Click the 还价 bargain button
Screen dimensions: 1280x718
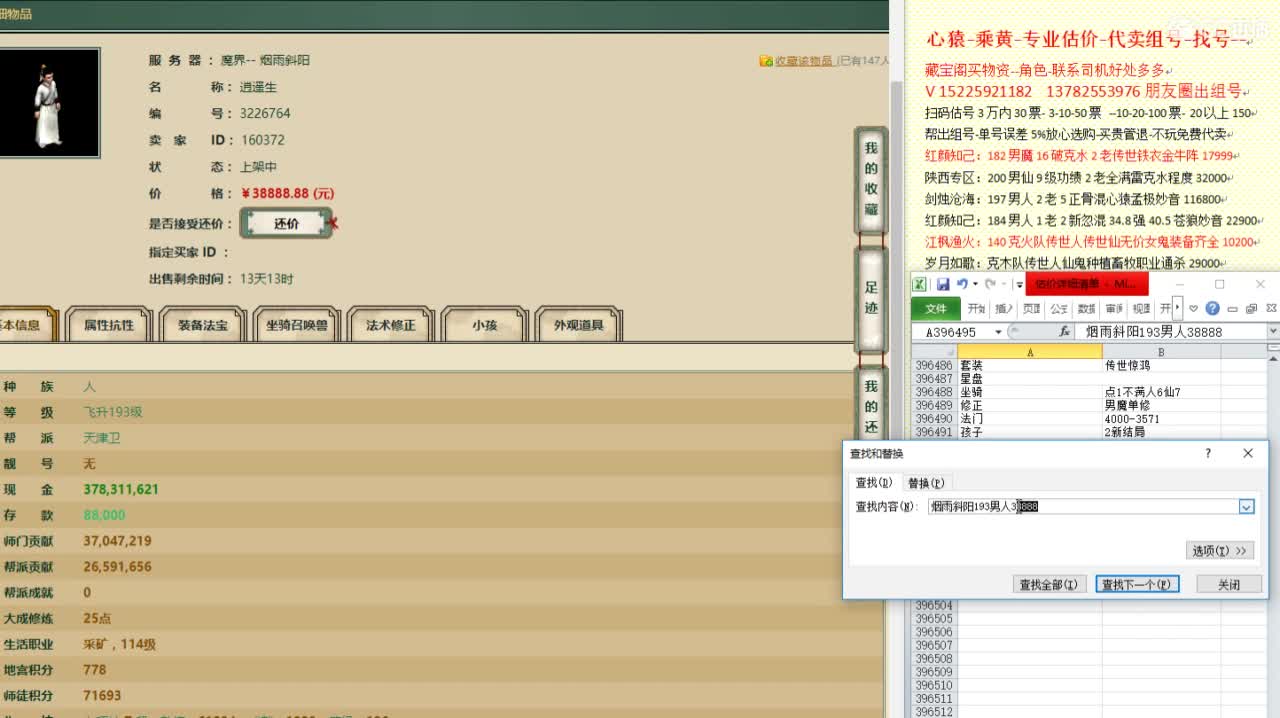(x=287, y=224)
